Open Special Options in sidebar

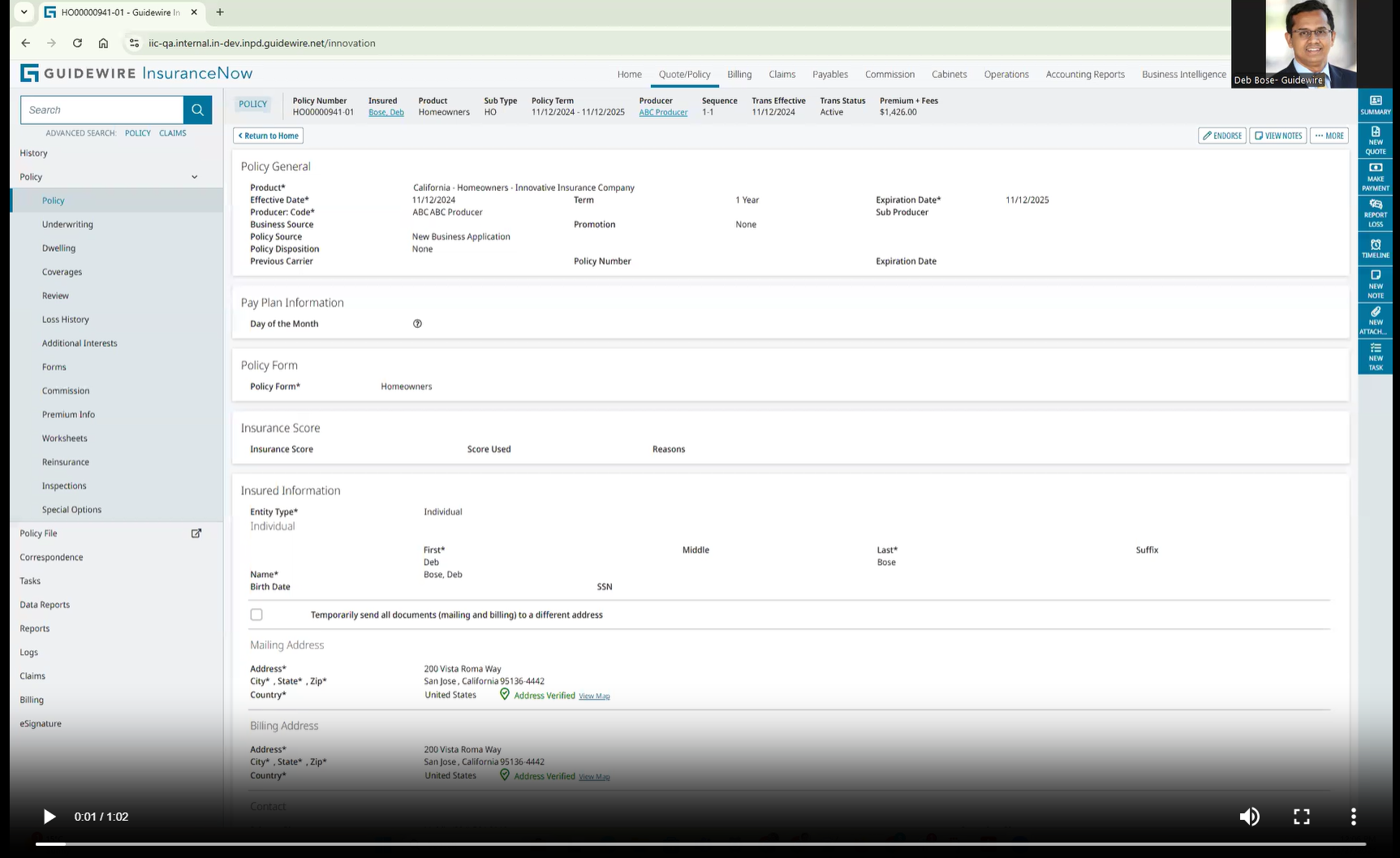click(x=71, y=510)
